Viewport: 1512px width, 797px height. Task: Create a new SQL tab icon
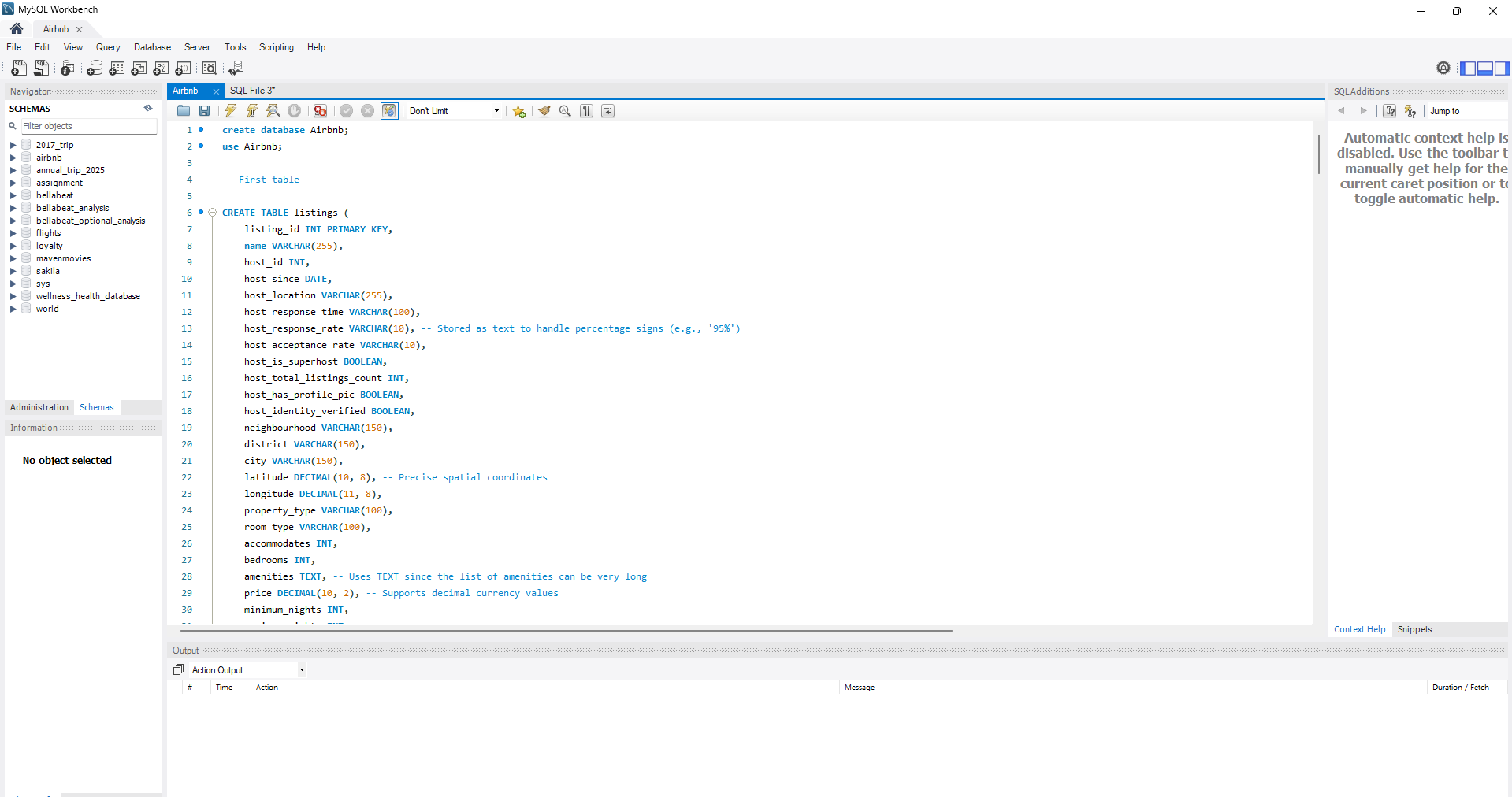[19, 69]
